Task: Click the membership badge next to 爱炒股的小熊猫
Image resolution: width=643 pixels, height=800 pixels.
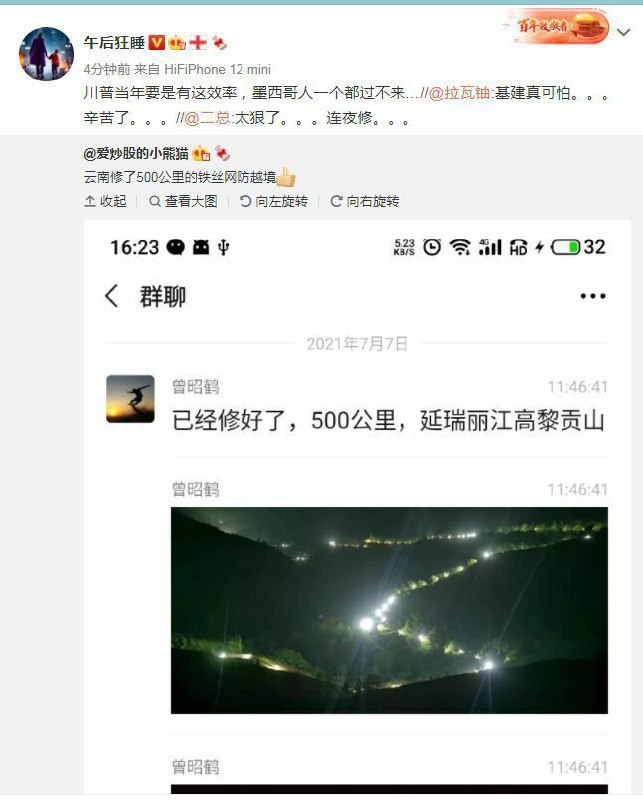Action: coord(201,153)
